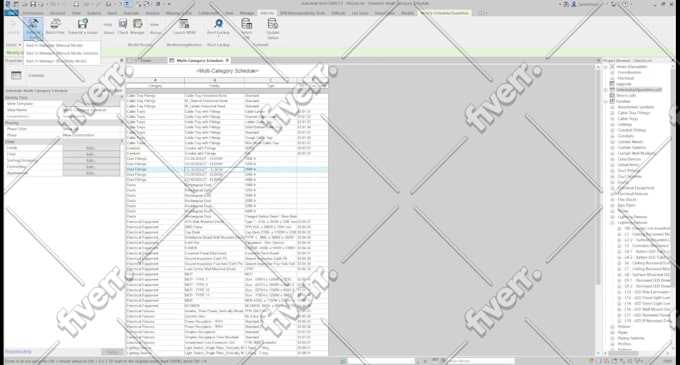Open the Select dropdown below the ribbon
The height and width of the screenshot is (365, 680).
pos(14,45)
